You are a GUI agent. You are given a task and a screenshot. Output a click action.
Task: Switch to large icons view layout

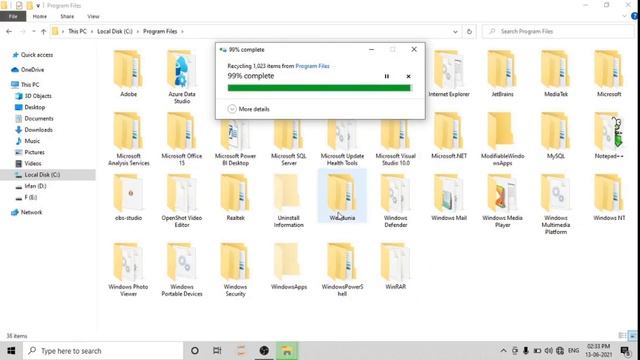pyautogui.click(x=633, y=336)
